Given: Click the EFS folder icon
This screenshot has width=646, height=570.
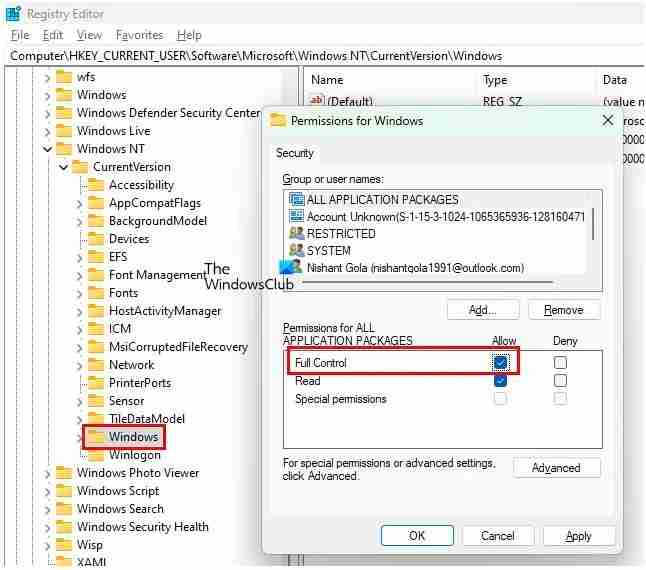Looking at the screenshot, I should click(96, 257).
